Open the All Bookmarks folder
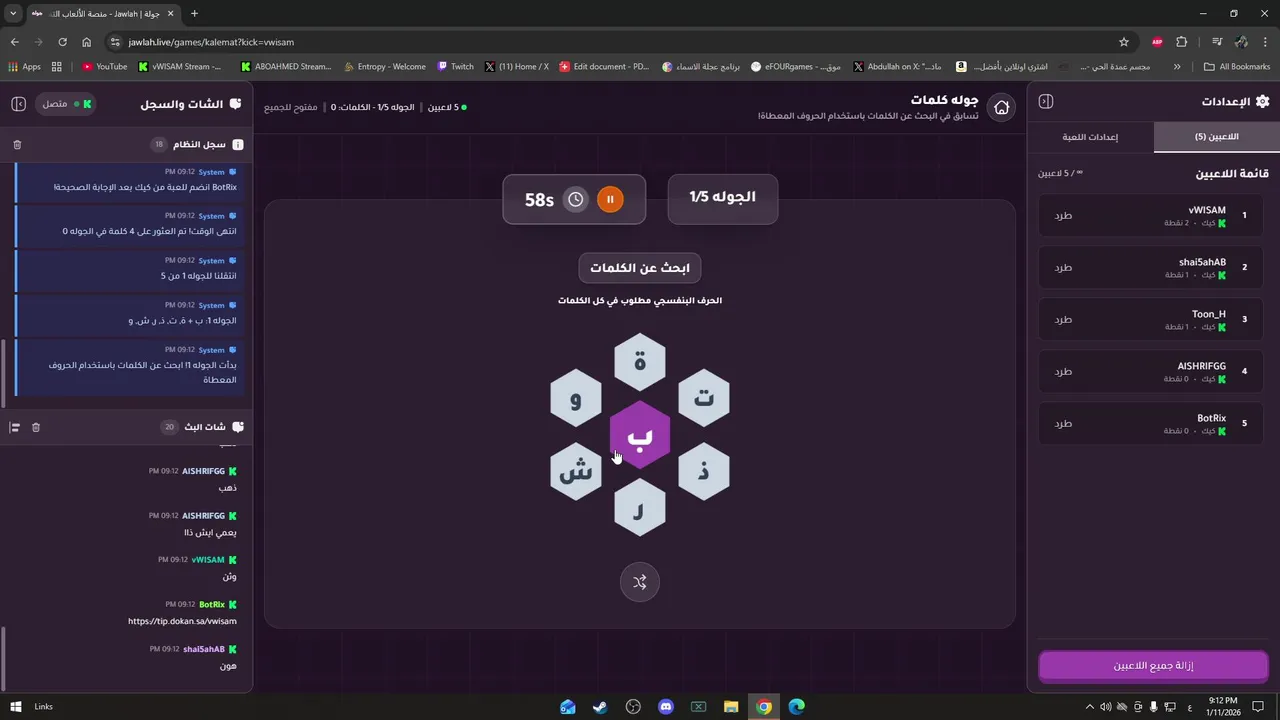The height and width of the screenshot is (720, 1280). click(1237, 67)
